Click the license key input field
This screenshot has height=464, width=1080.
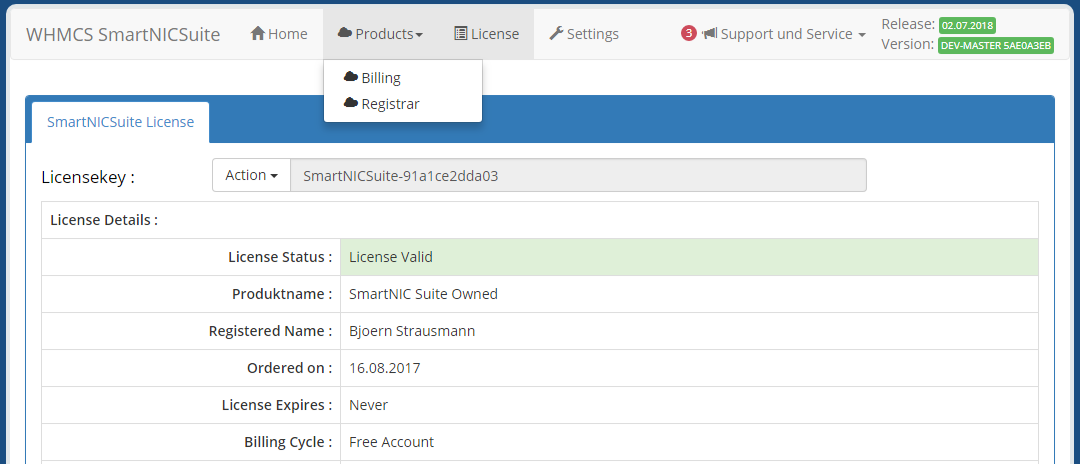tap(579, 175)
